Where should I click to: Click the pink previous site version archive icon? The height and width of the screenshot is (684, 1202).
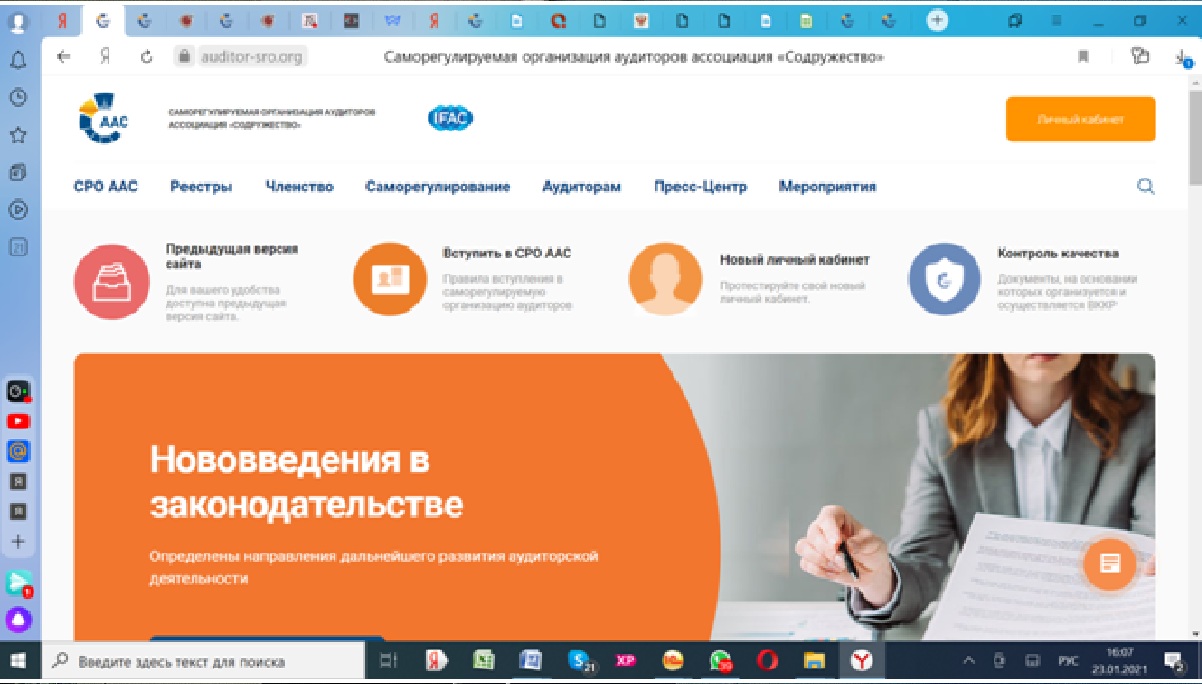112,281
